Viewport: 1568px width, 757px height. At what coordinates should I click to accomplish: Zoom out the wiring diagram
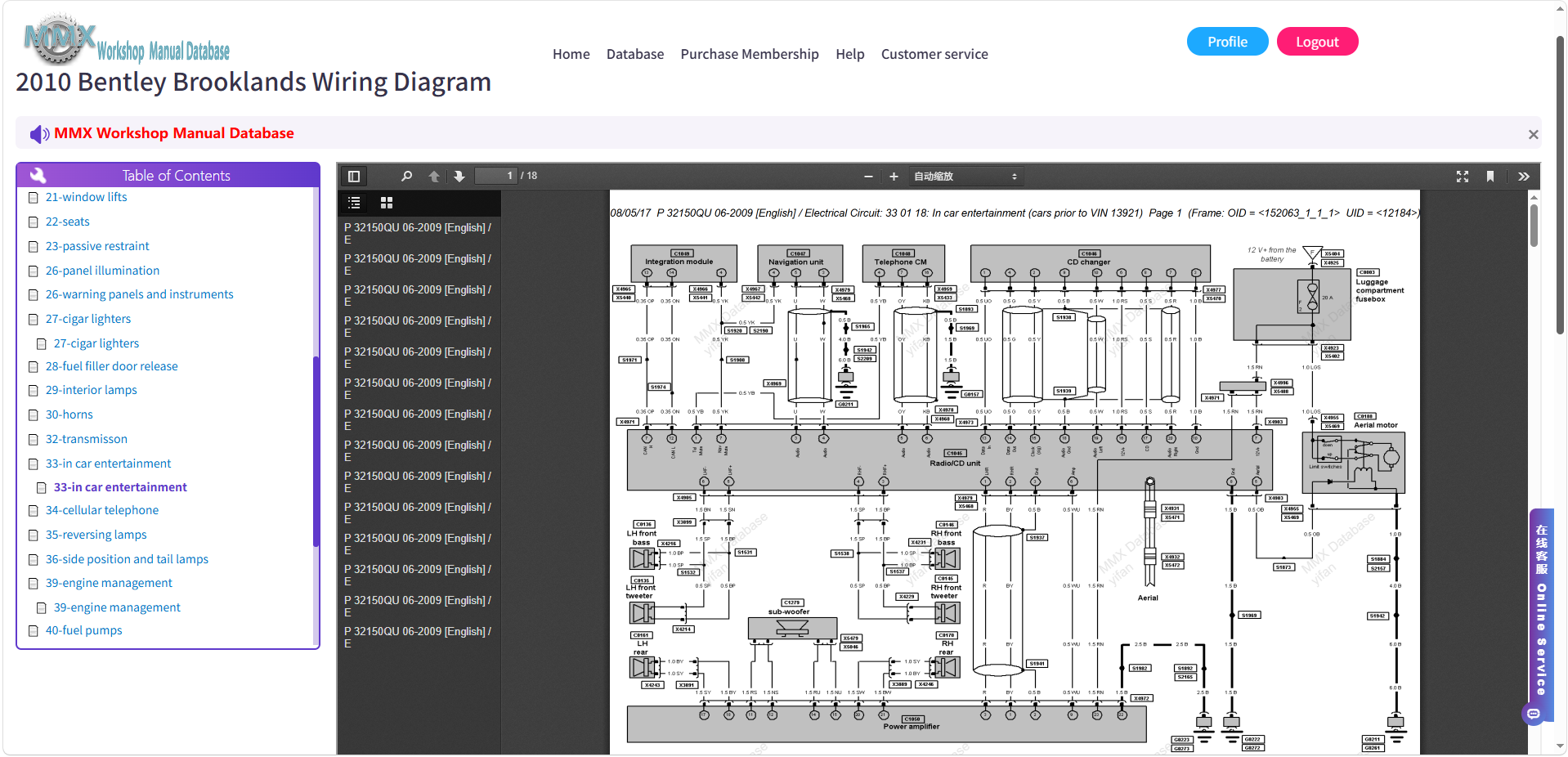point(868,177)
